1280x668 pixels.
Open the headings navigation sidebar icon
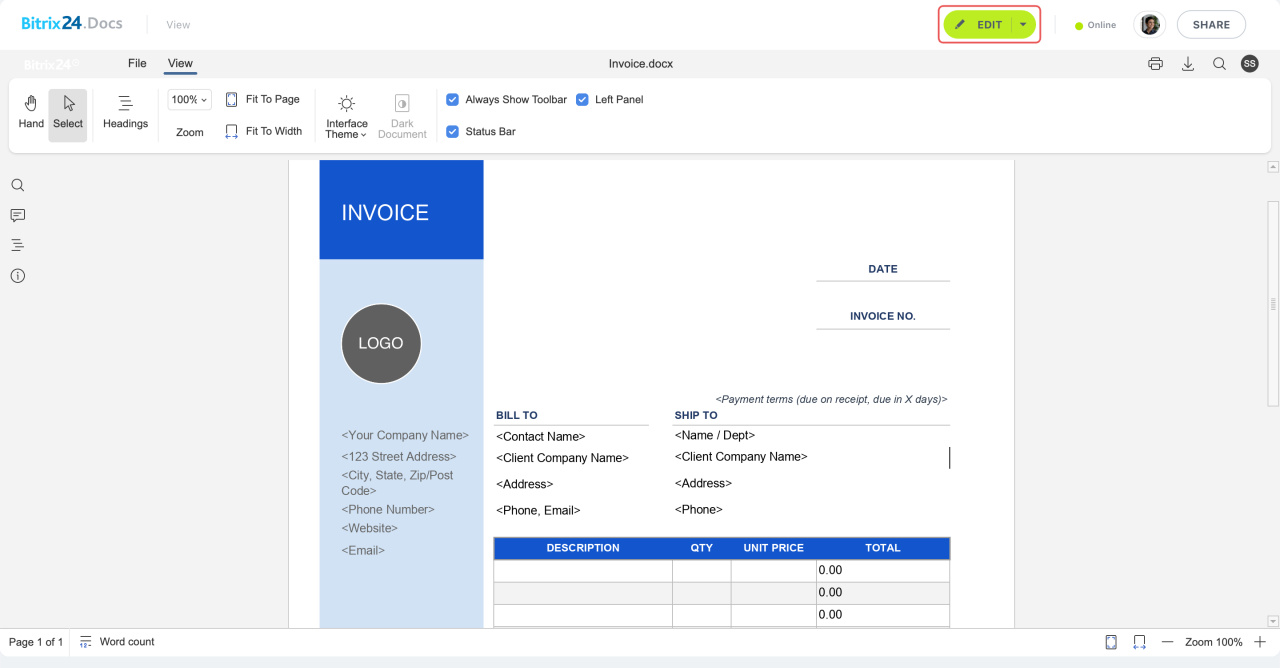tap(17, 245)
